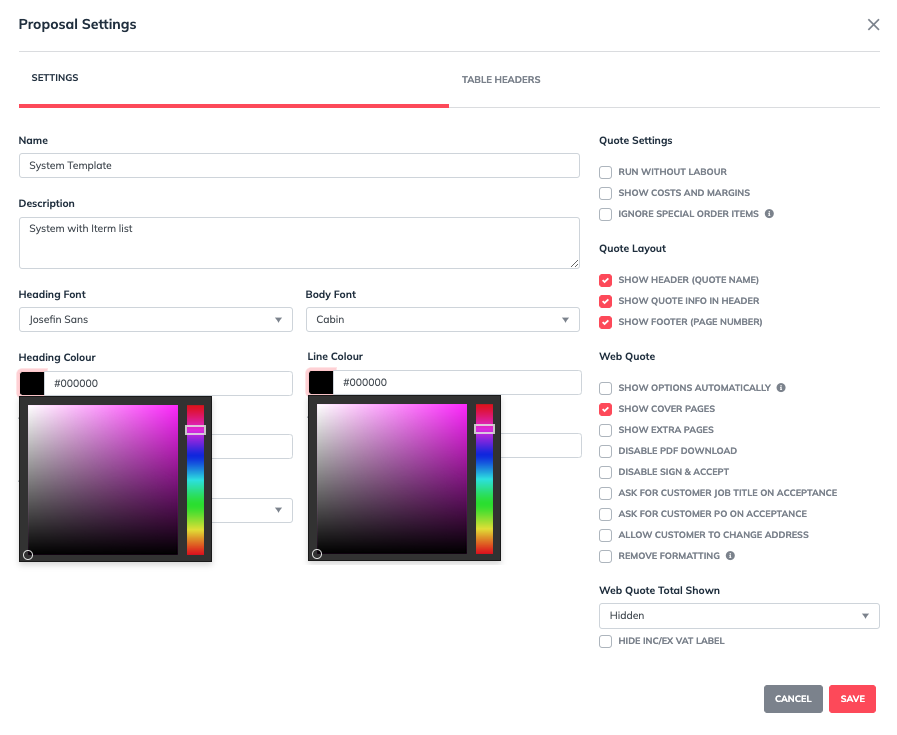This screenshot has height=735, width=897.
Task: Click info icon next to Show Options Automatically
Action: coord(781,388)
